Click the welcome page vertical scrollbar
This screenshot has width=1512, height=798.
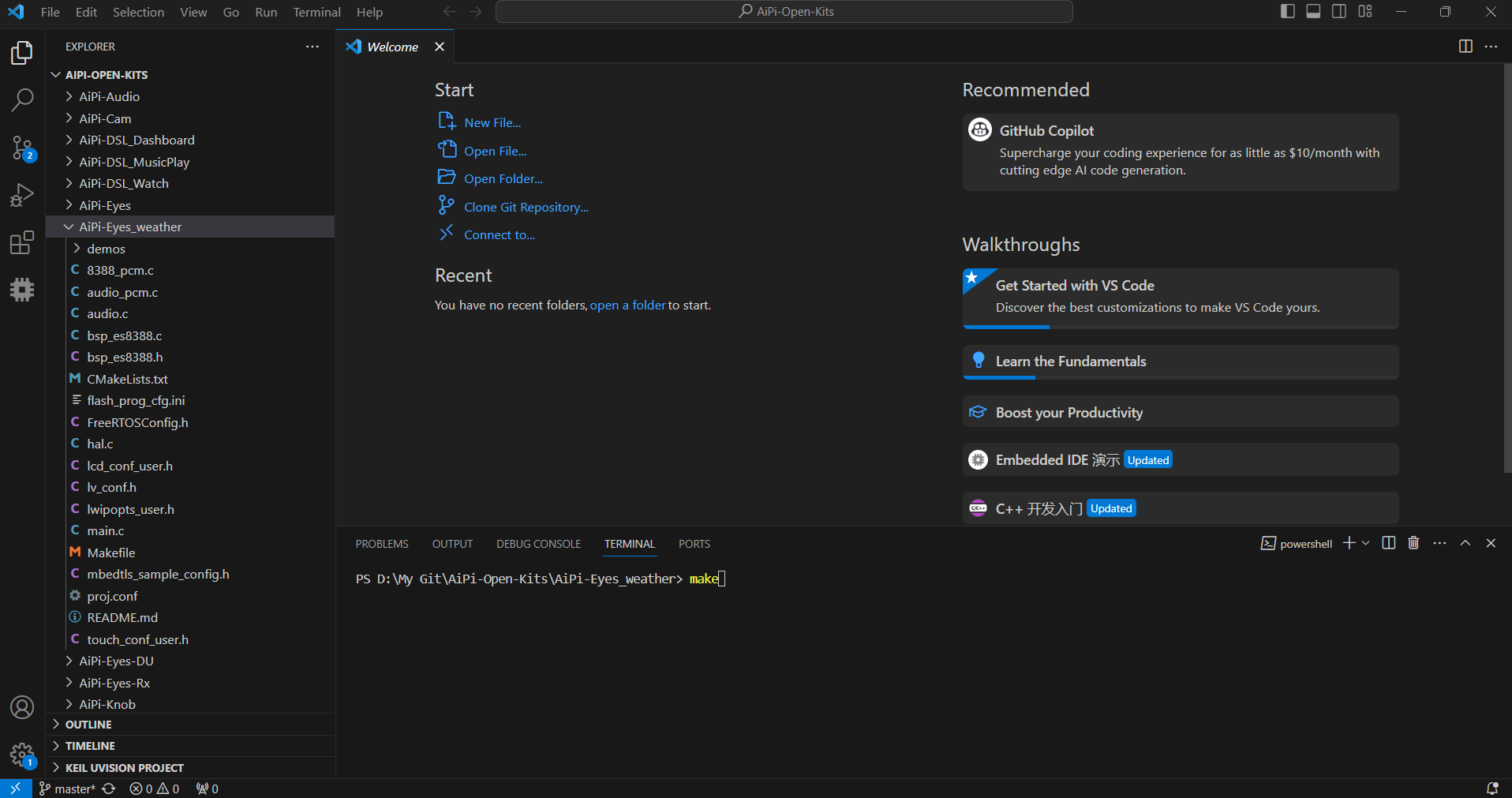pos(1507,268)
